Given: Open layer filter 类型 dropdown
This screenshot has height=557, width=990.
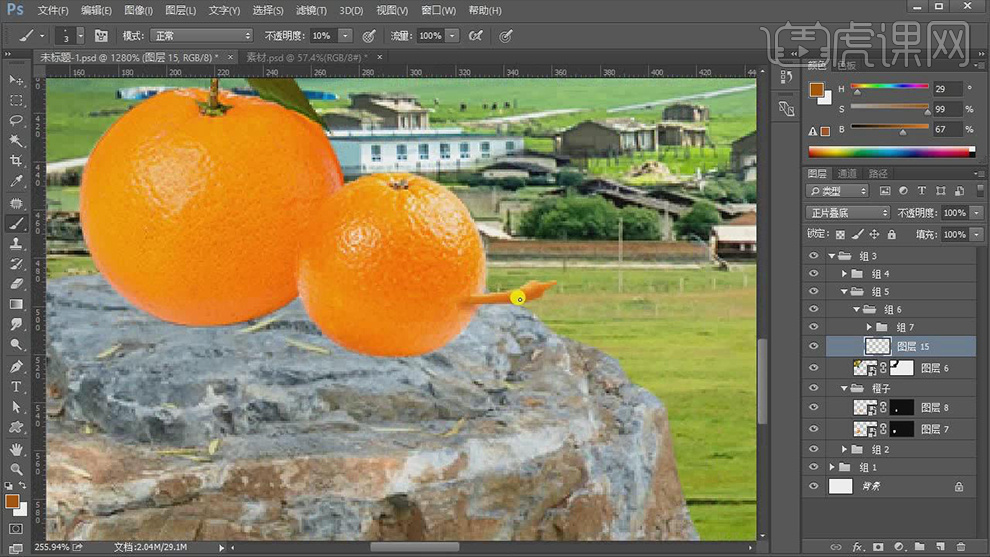Looking at the screenshot, I should click(x=837, y=191).
